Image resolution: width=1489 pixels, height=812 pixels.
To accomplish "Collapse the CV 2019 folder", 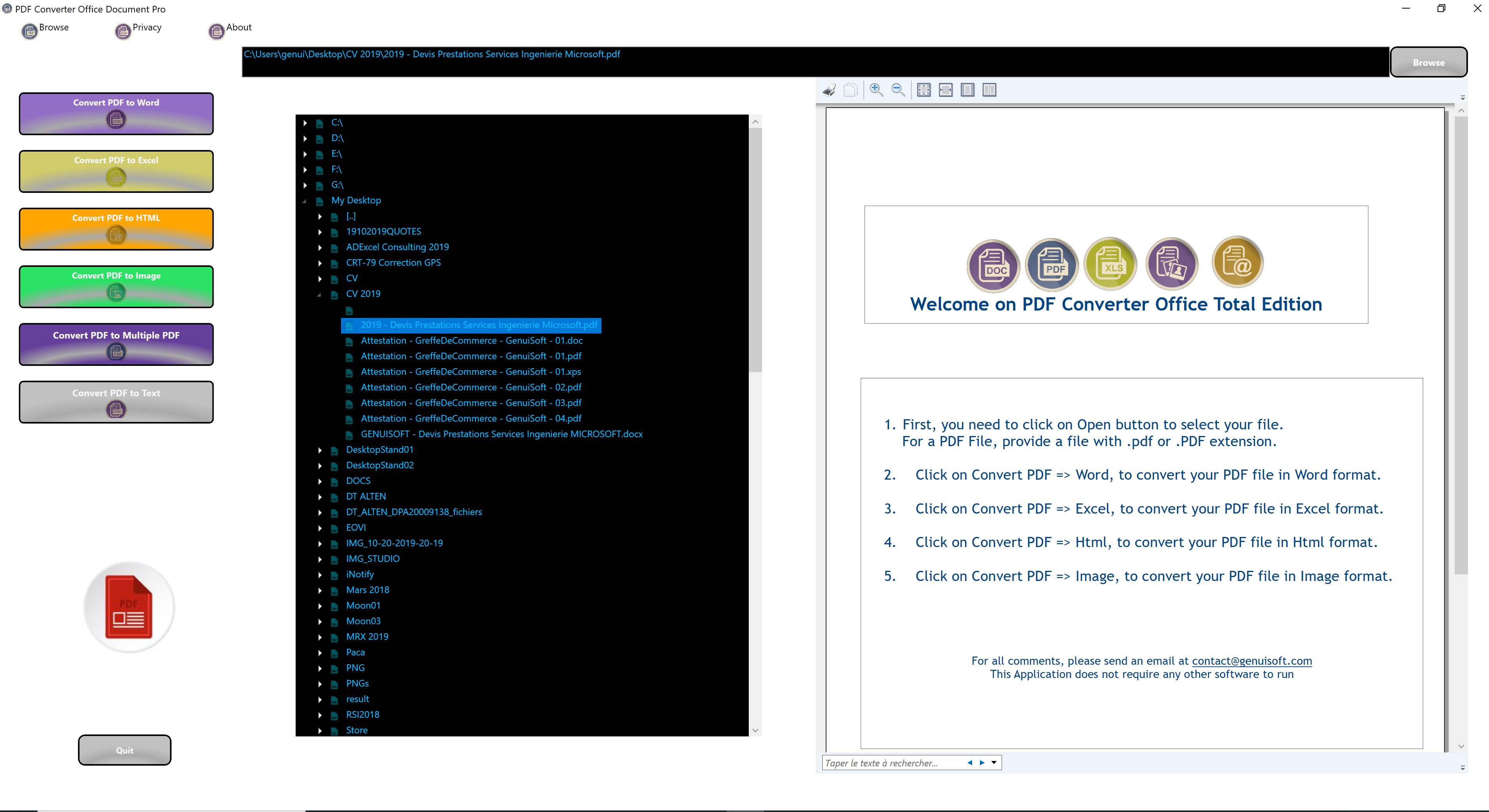I will click(x=319, y=294).
